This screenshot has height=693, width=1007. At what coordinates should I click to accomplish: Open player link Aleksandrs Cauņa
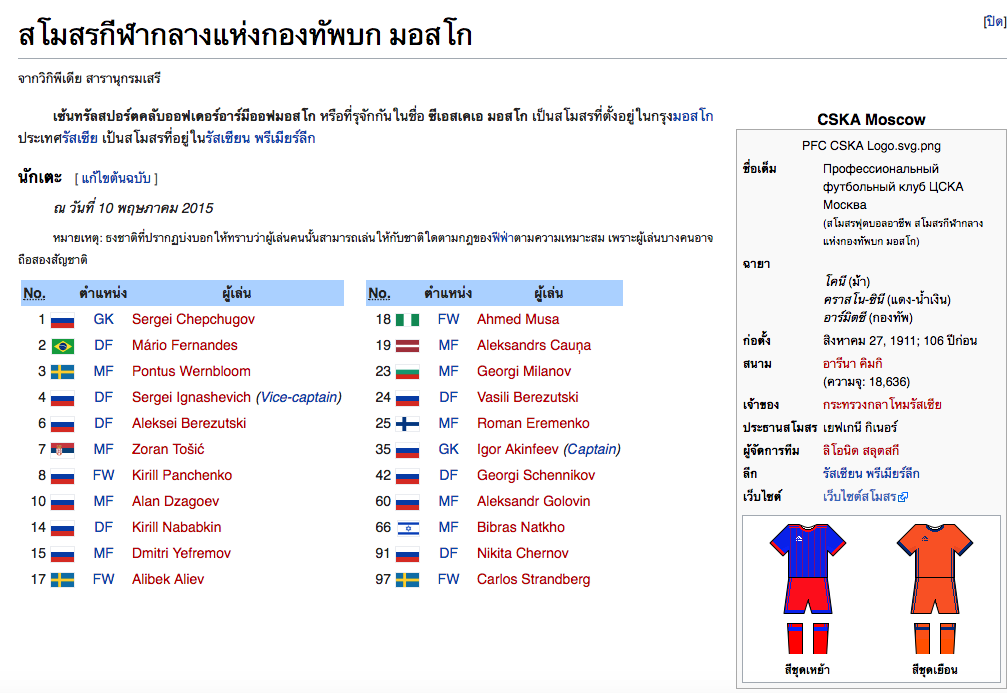coord(534,345)
